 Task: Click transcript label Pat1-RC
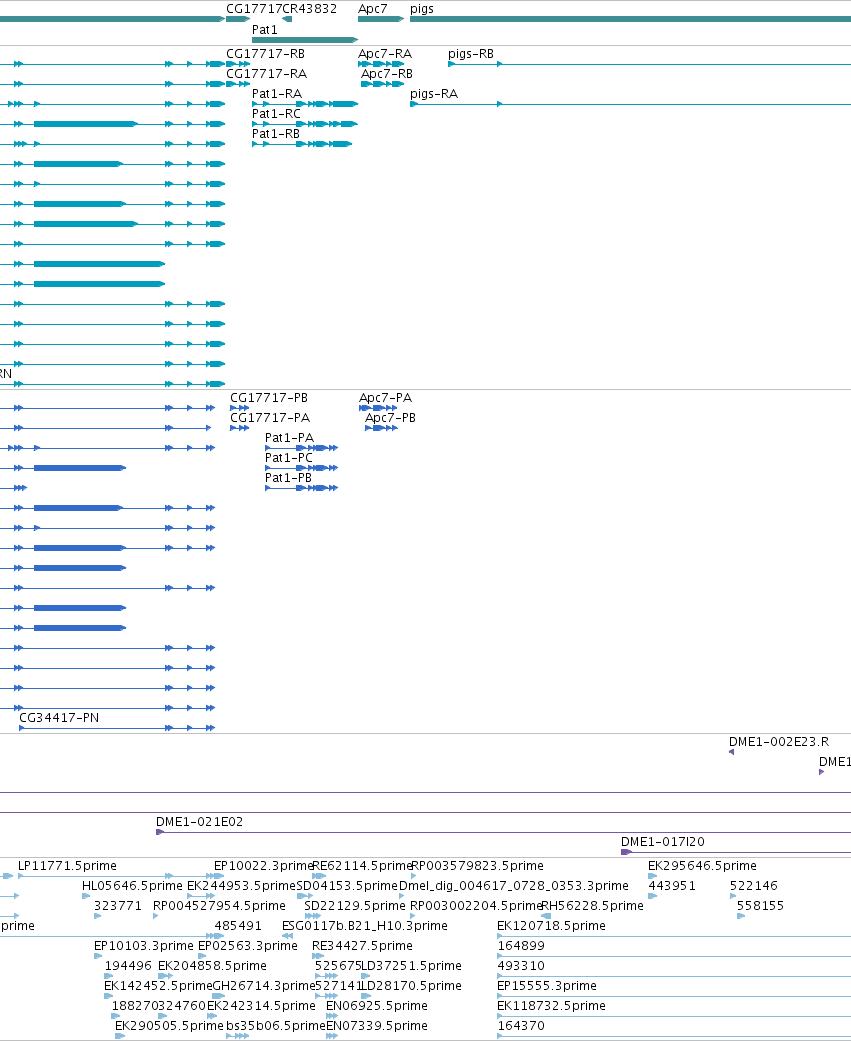(x=276, y=114)
